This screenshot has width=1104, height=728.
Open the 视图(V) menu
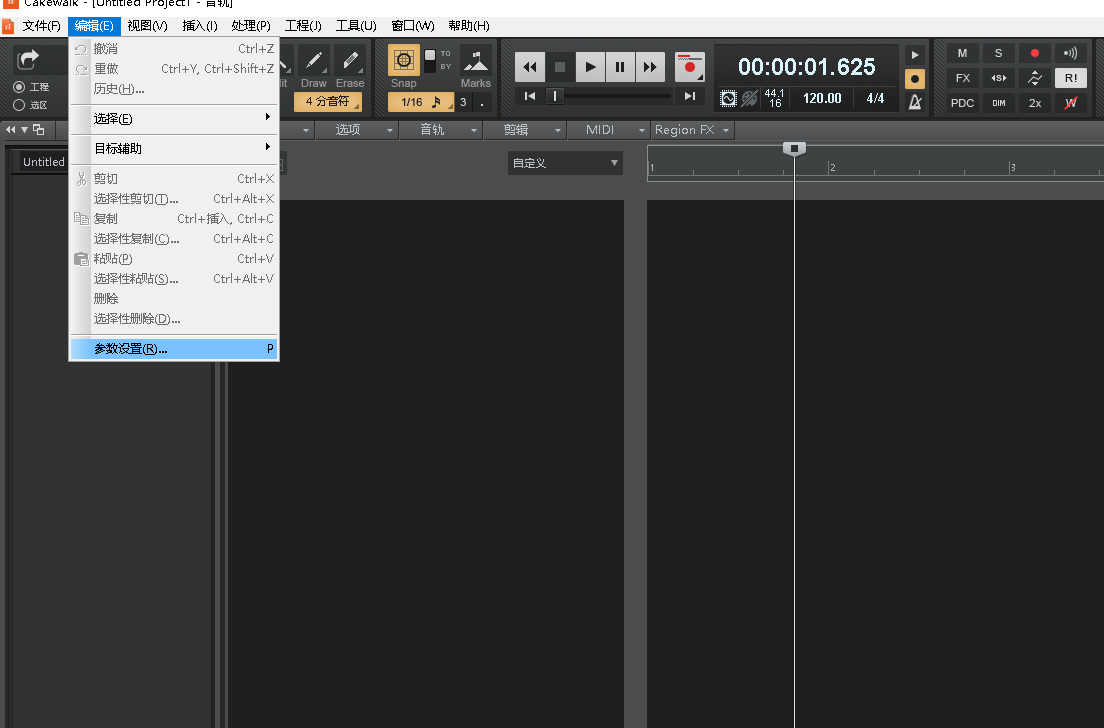(x=147, y=26)
